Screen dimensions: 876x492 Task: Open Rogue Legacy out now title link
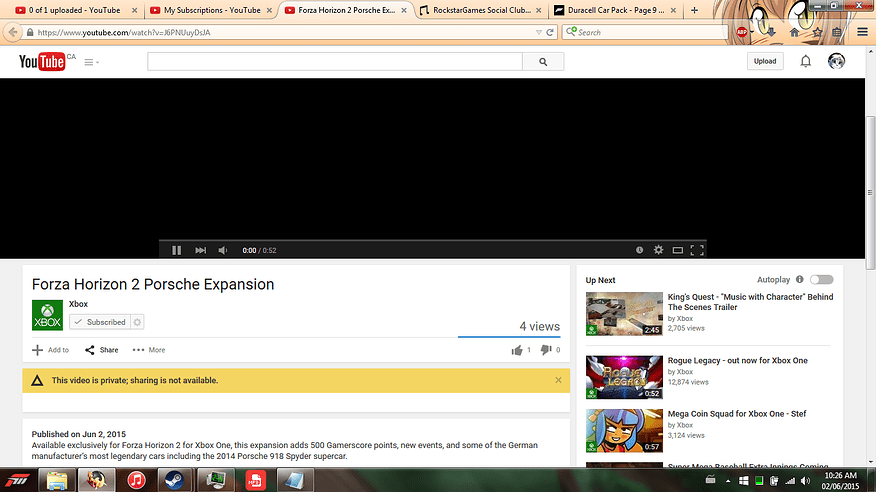pyautogui.click(x=737, y=361)
